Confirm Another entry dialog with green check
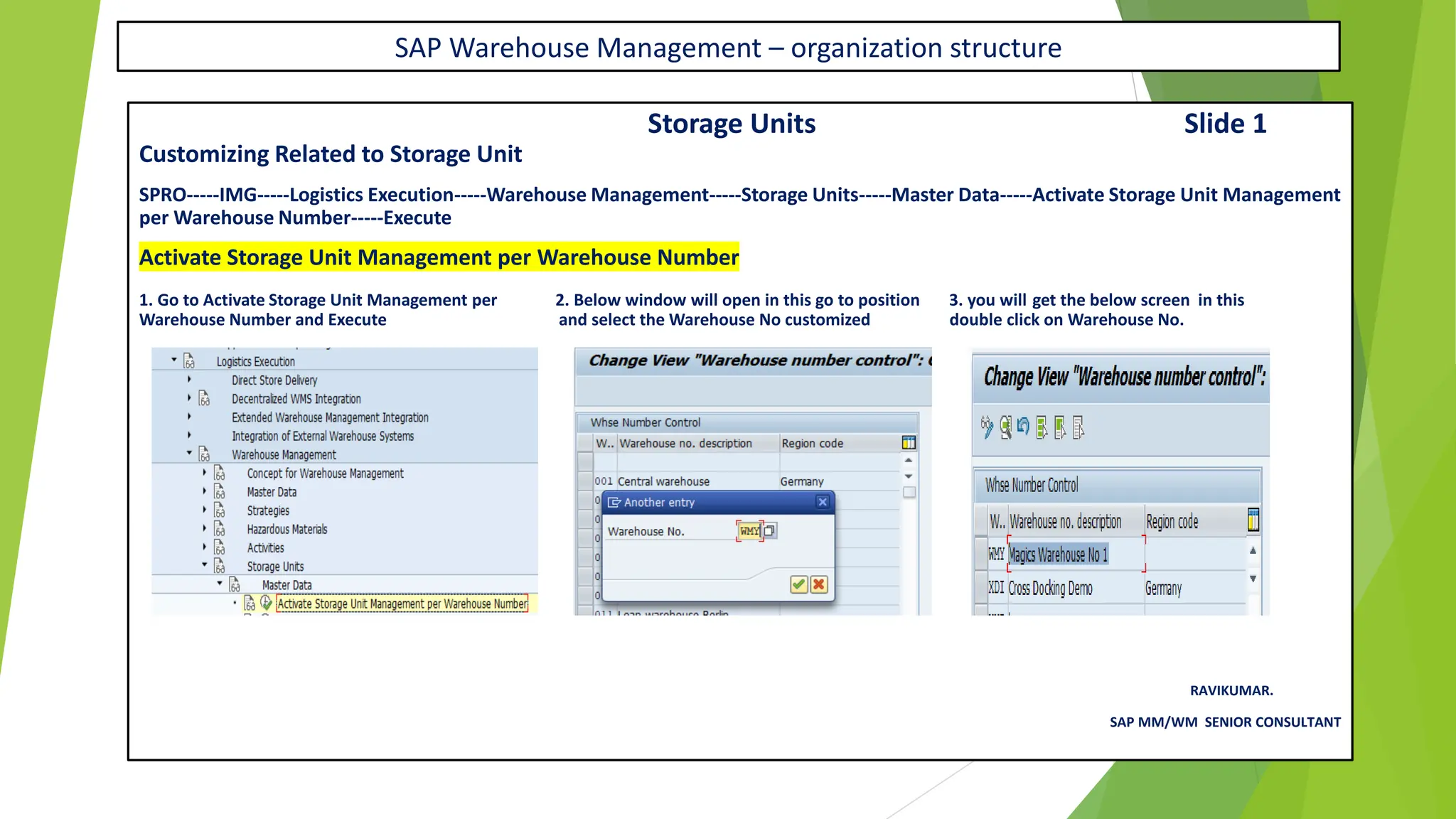The image size is (1456, 819). (799, 584)
